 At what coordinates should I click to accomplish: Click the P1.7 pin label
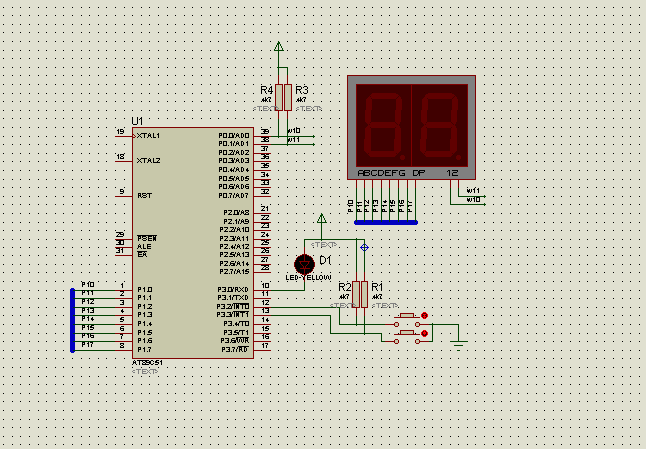click(145, 350)
